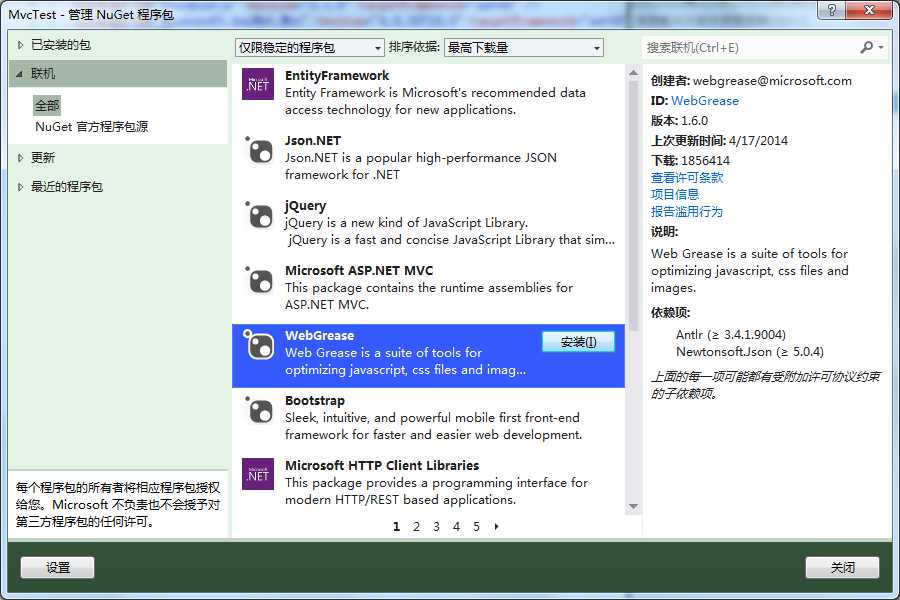Open the 最高下载量 sort dropdown

524,48
